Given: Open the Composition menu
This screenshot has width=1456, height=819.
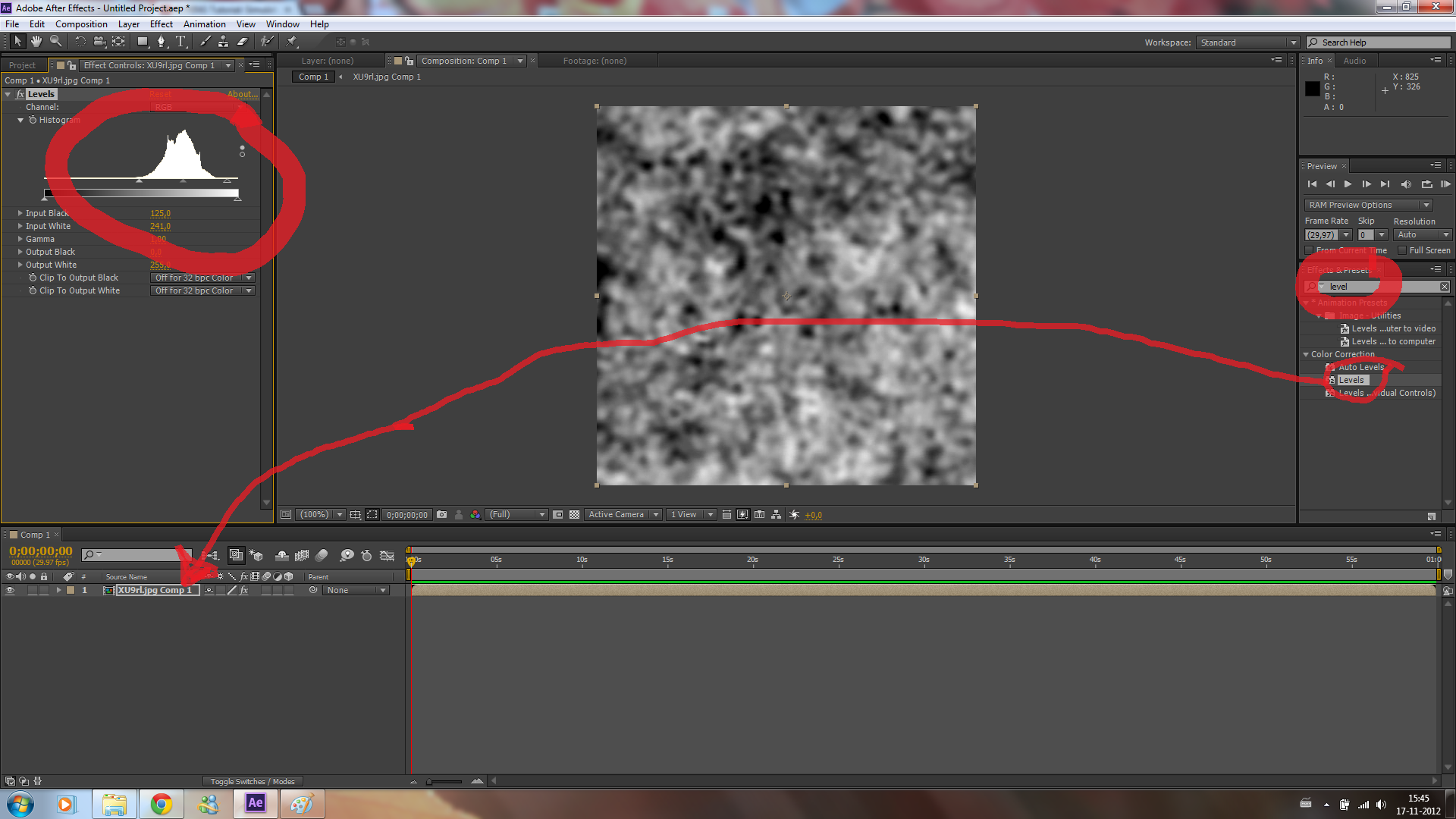Looking at the screenshot, I should click(81, 24).
